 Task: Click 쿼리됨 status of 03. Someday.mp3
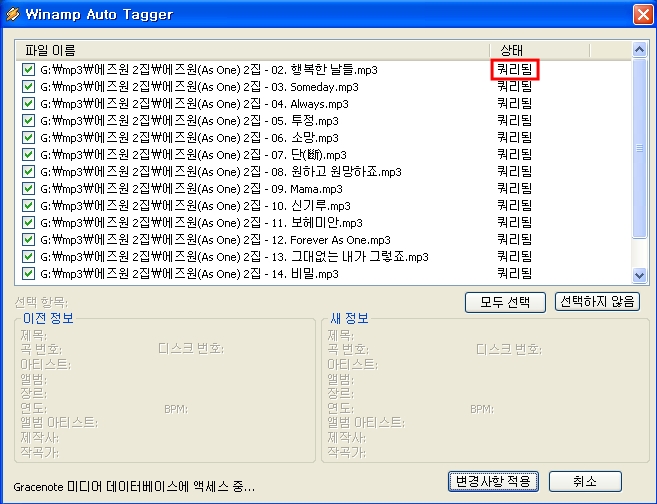tap(515, 86)
